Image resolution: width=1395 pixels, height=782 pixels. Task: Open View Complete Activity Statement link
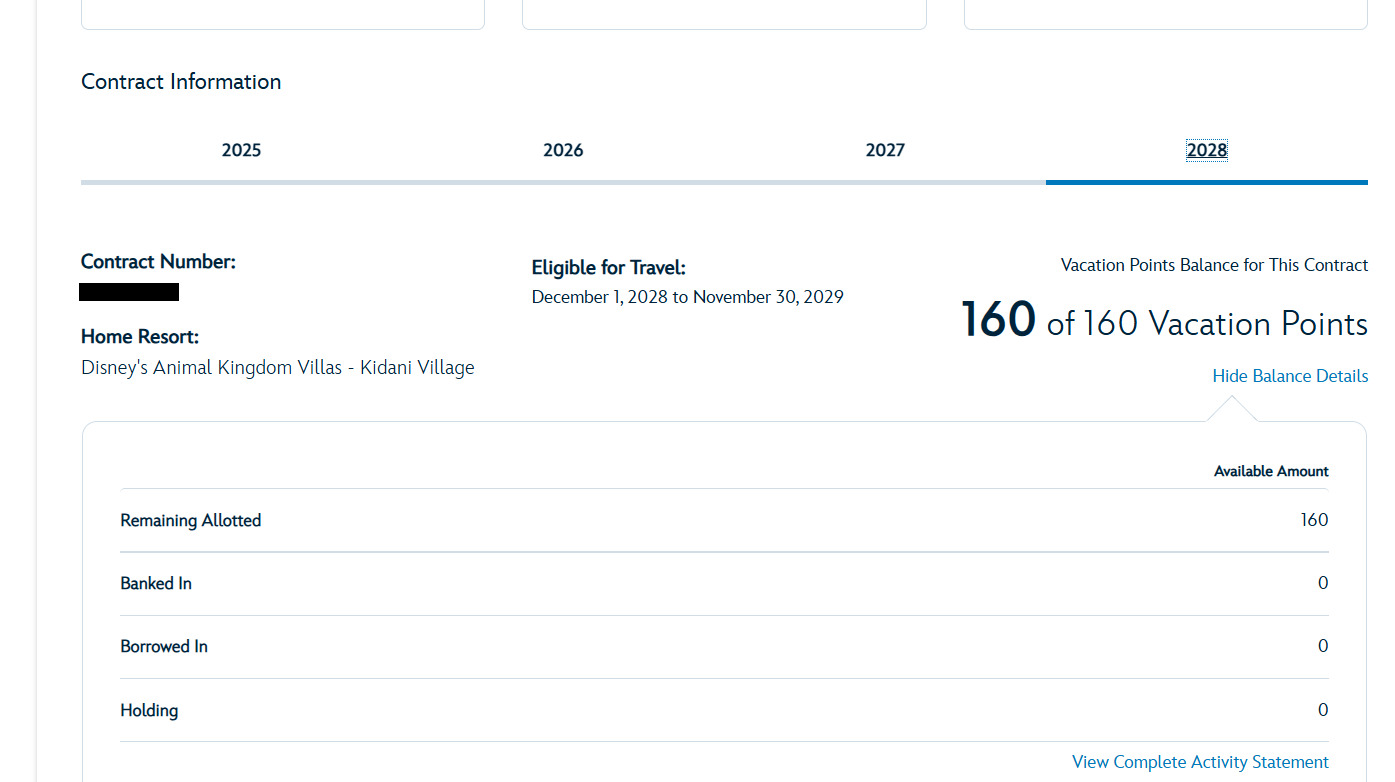[x=1200, y=762]
